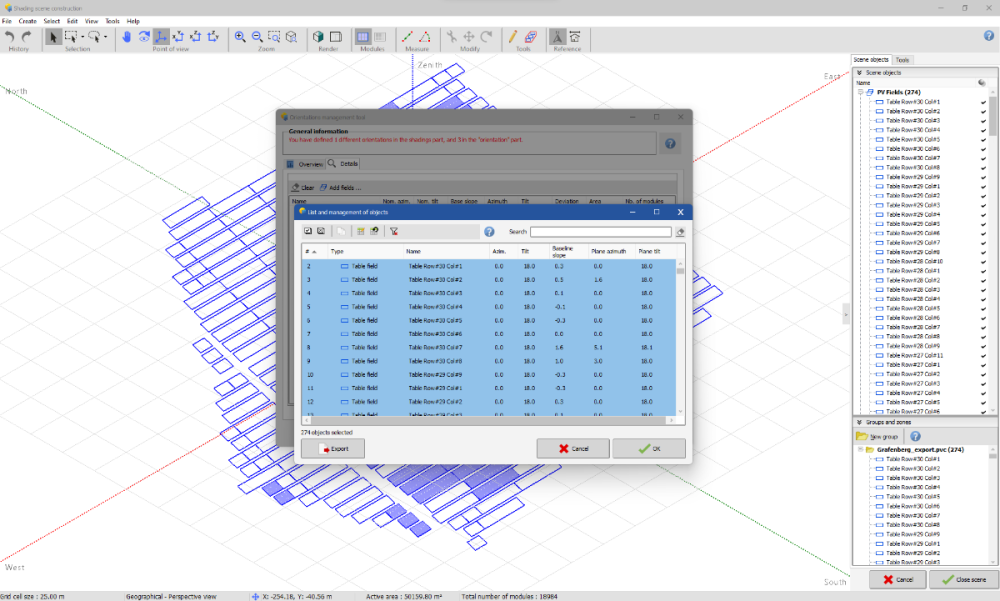Click the Search input field

[600, 231]
